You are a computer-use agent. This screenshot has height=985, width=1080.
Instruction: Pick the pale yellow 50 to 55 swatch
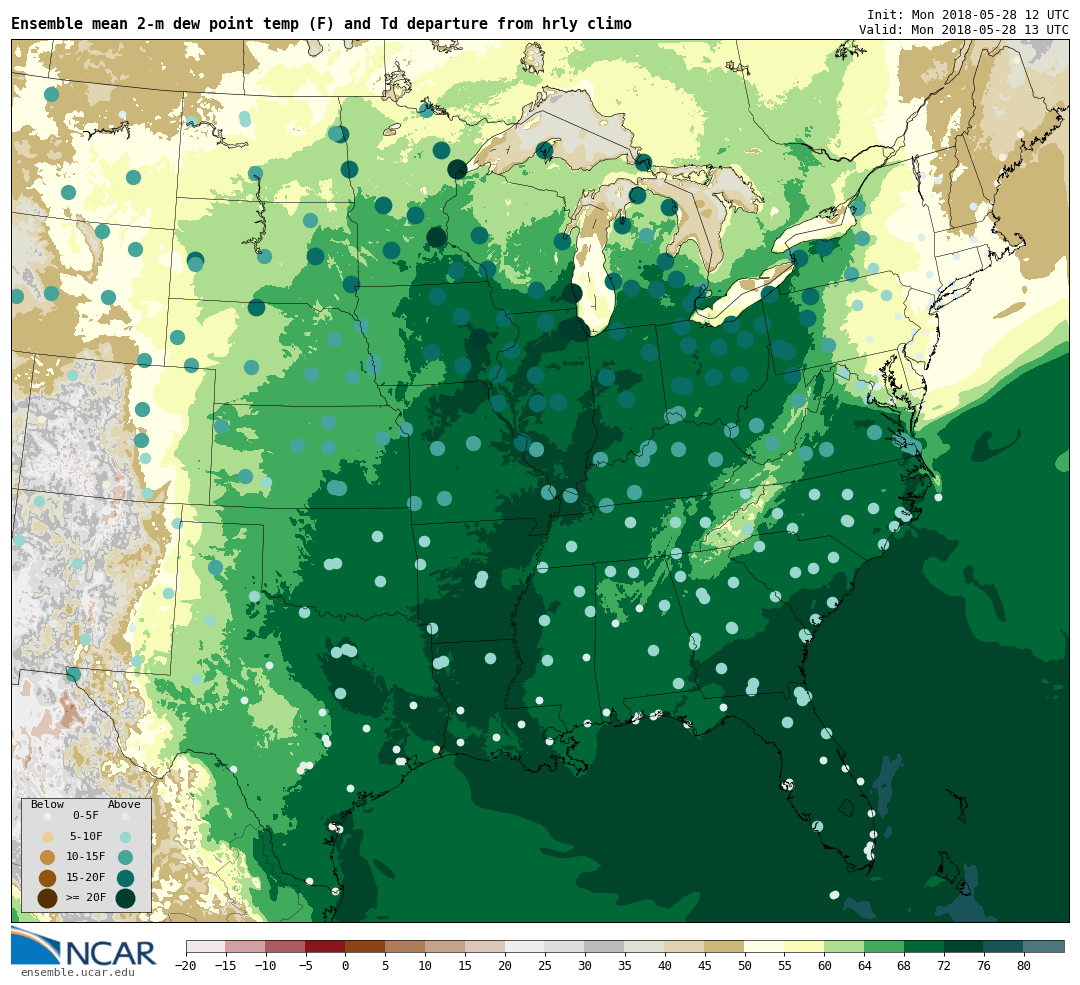tap(765, 946)
